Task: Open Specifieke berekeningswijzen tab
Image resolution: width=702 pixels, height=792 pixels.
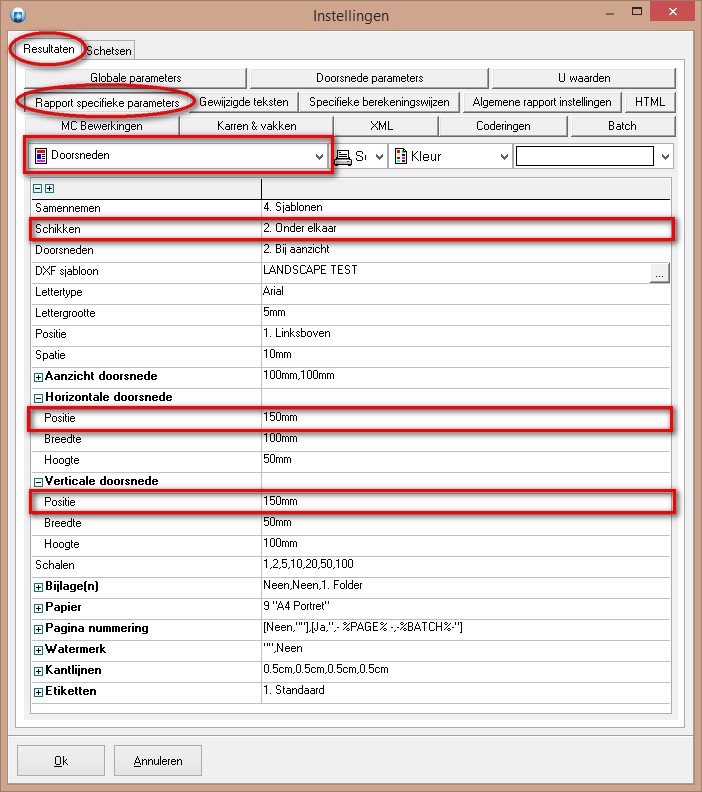Action: tap(379, 102)
